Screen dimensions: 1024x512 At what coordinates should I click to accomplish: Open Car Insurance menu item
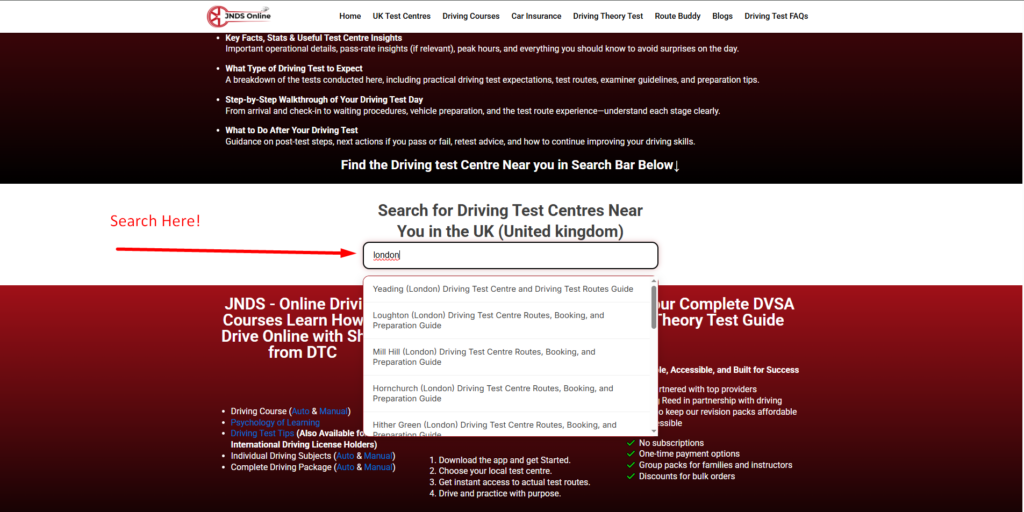click(x=536, y=16)
